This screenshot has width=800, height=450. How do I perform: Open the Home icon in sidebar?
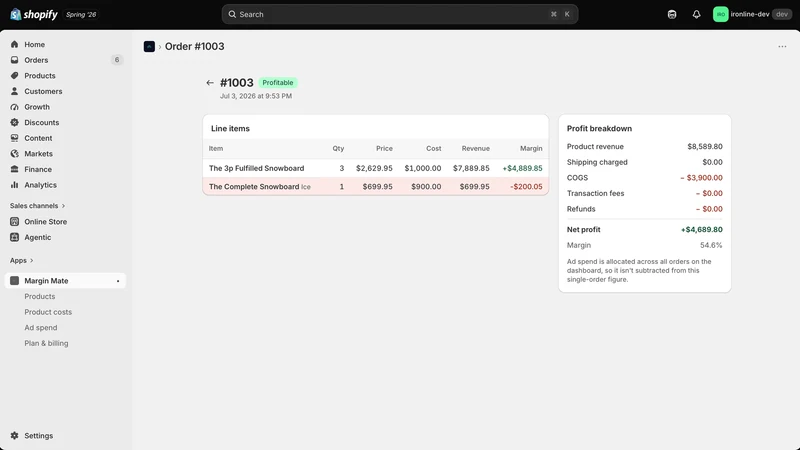[x=14, y=44]
